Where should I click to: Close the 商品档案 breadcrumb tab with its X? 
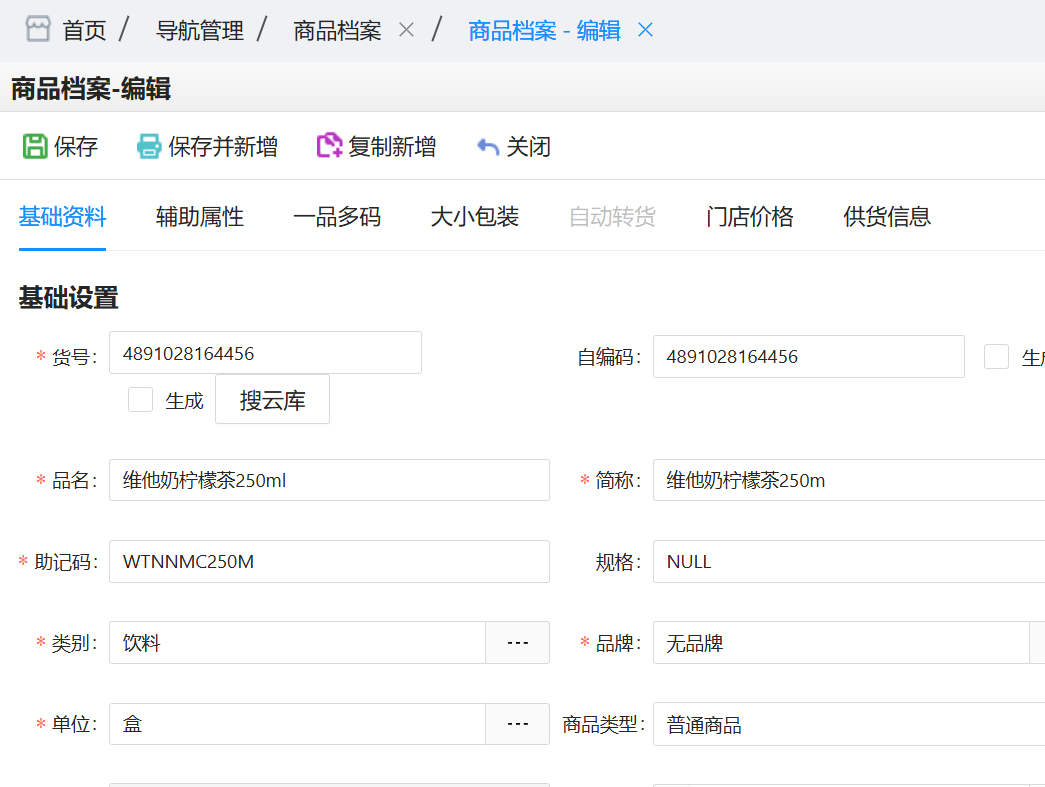[x=406, y=29]
